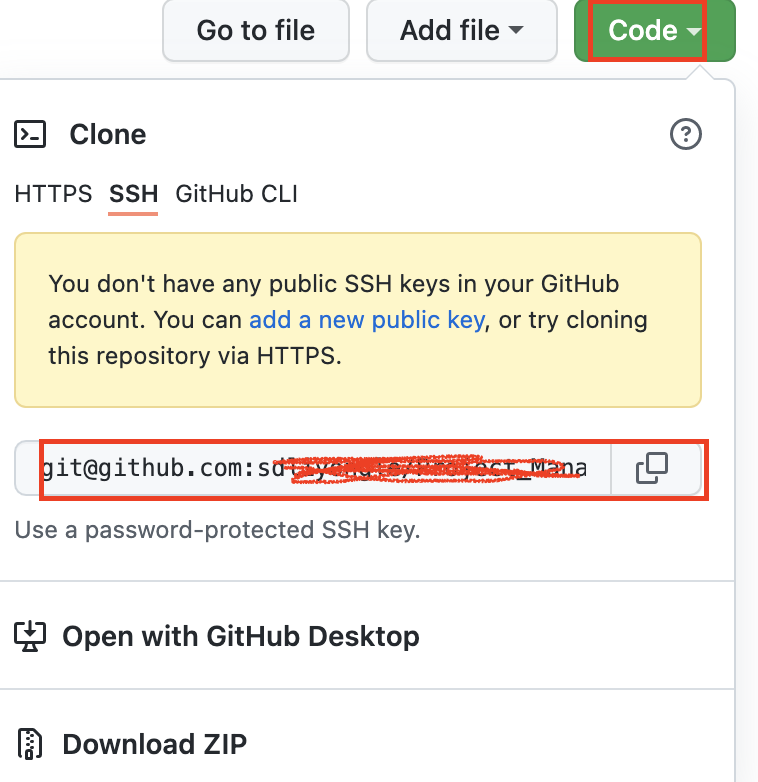Switch to the HTTPS clone tab

(53, 194)
